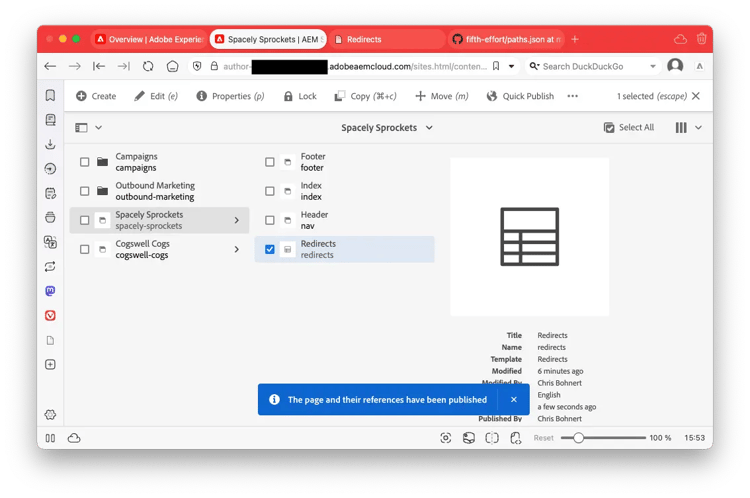Open browser settings gear icon
This screenshot has width=750, height=498.
tap(50, 415)
